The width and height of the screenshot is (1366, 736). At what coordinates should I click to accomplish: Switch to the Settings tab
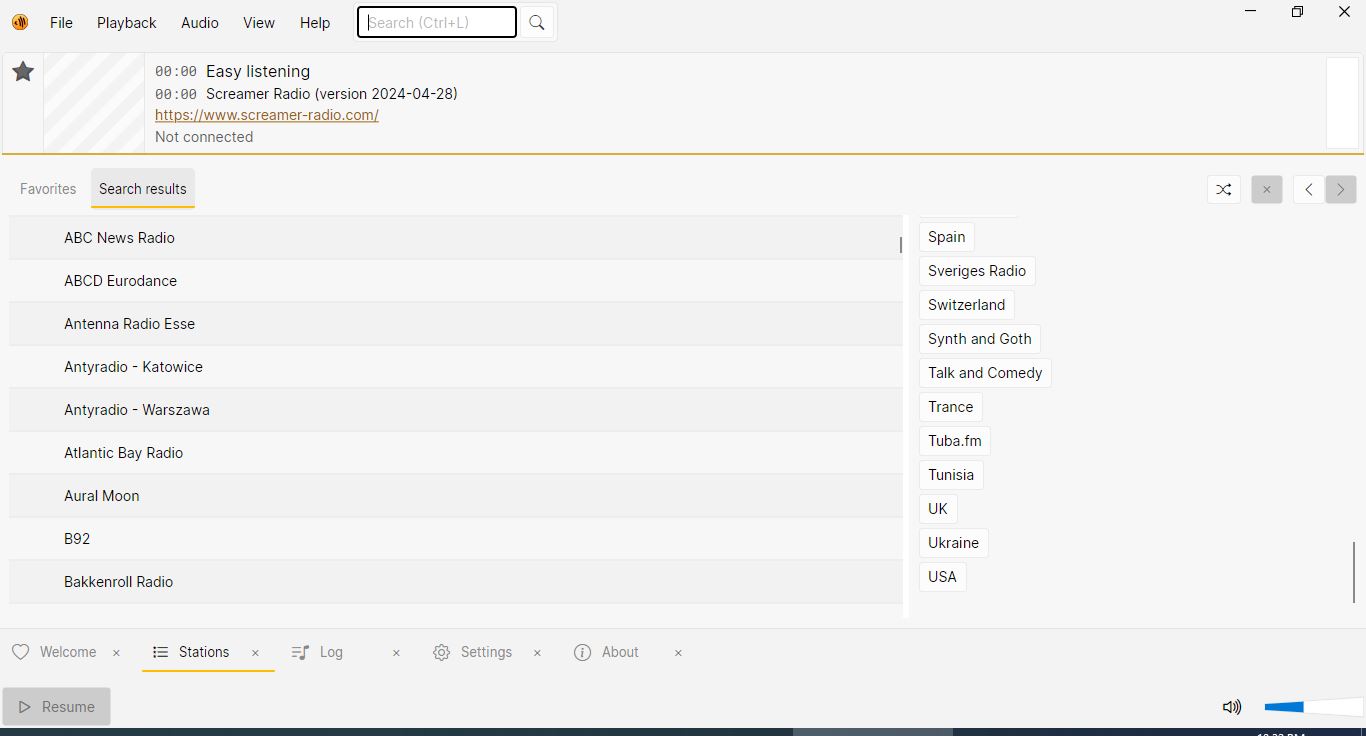coord(486,652)
